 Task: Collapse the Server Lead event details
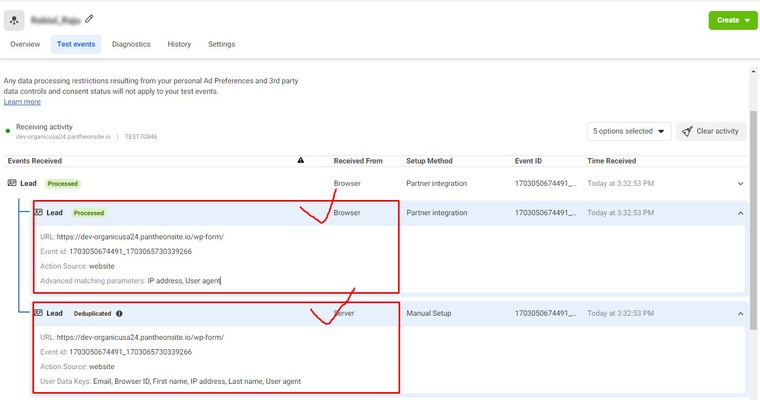pyautogui.click(x=740, y=313)
